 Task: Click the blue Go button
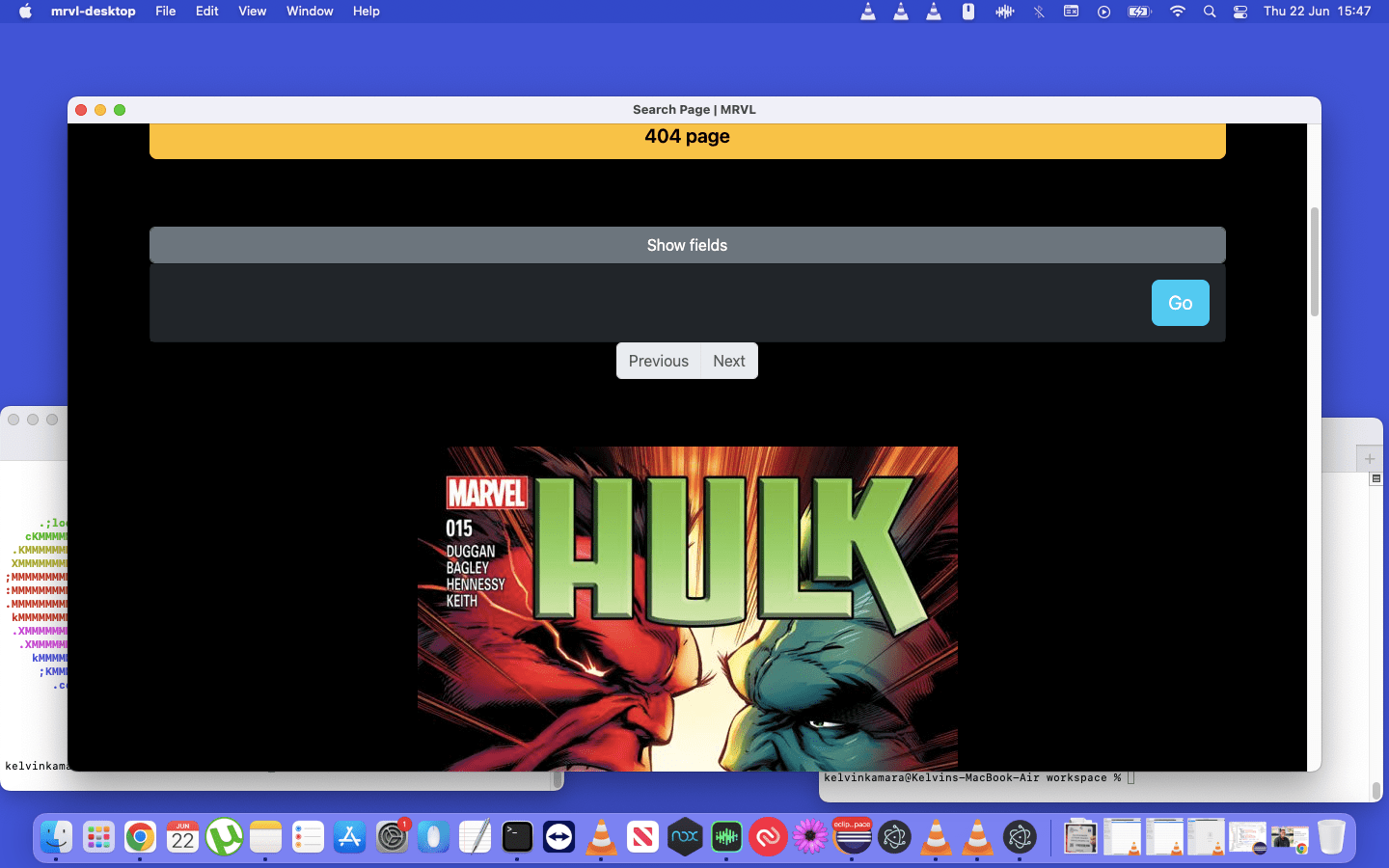(1181, 303)
